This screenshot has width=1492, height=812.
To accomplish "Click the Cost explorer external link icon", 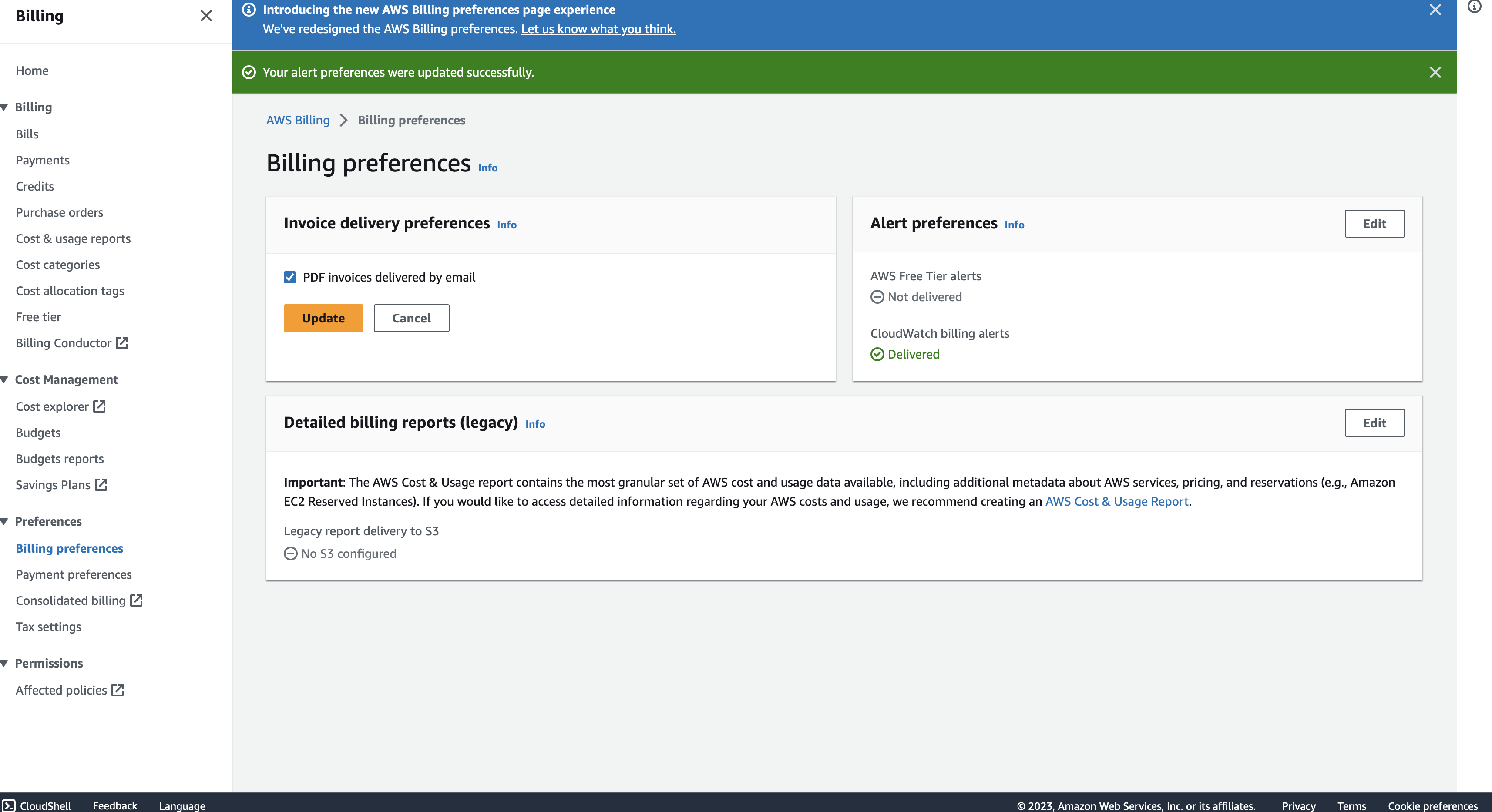I will point(99,406).
